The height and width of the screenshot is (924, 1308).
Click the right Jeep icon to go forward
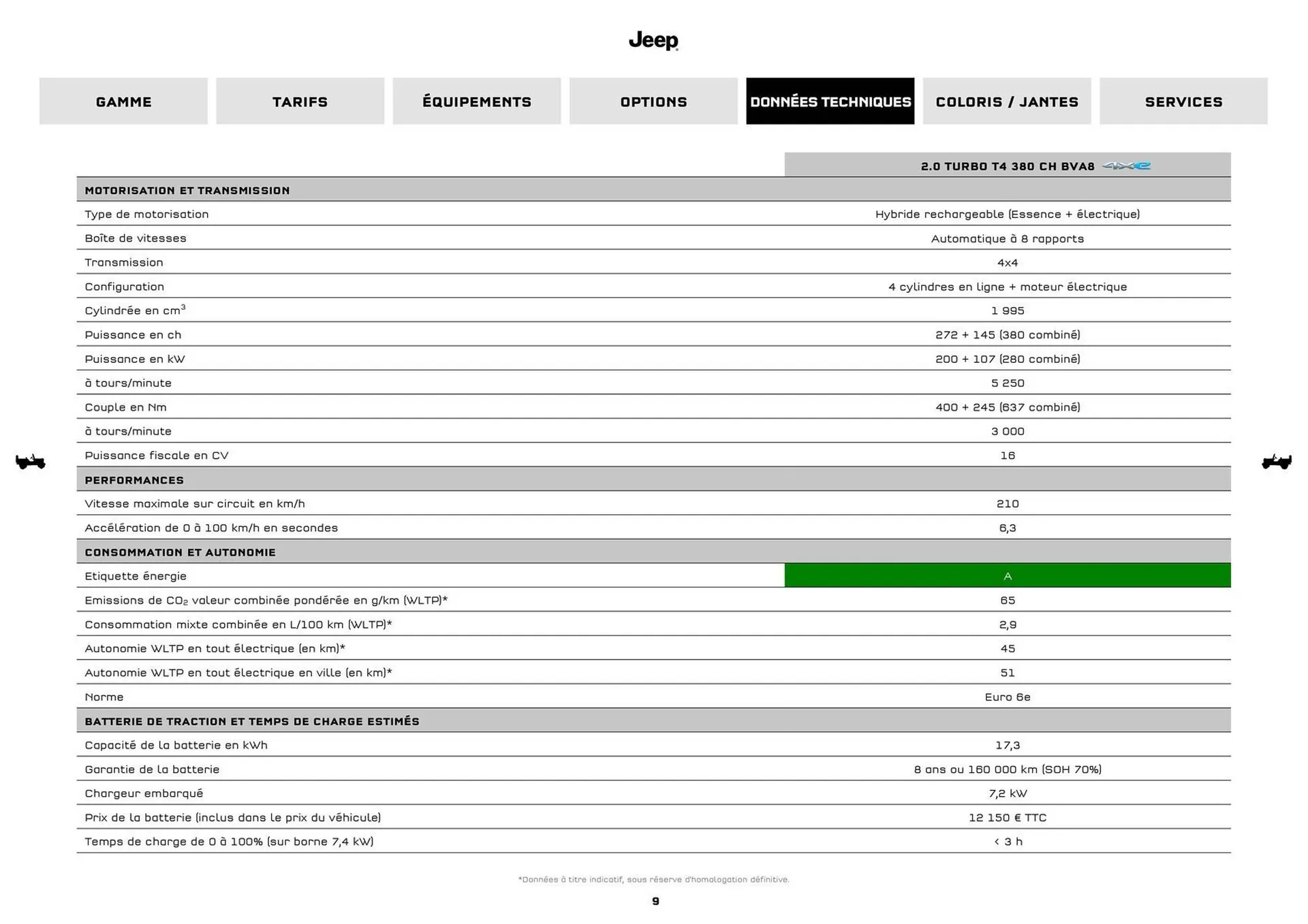[1276, 462]
